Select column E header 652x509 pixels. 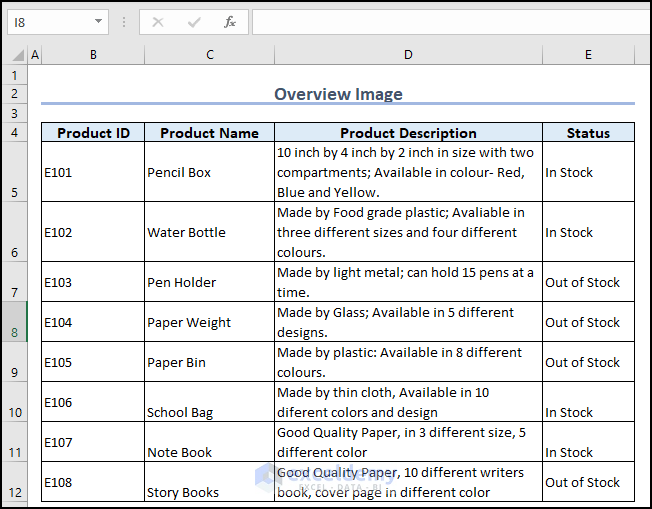tap(588, 55)
